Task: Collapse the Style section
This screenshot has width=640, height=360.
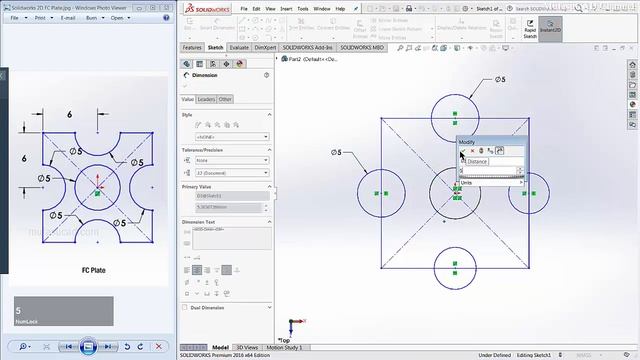Action: tap(269, 115)
